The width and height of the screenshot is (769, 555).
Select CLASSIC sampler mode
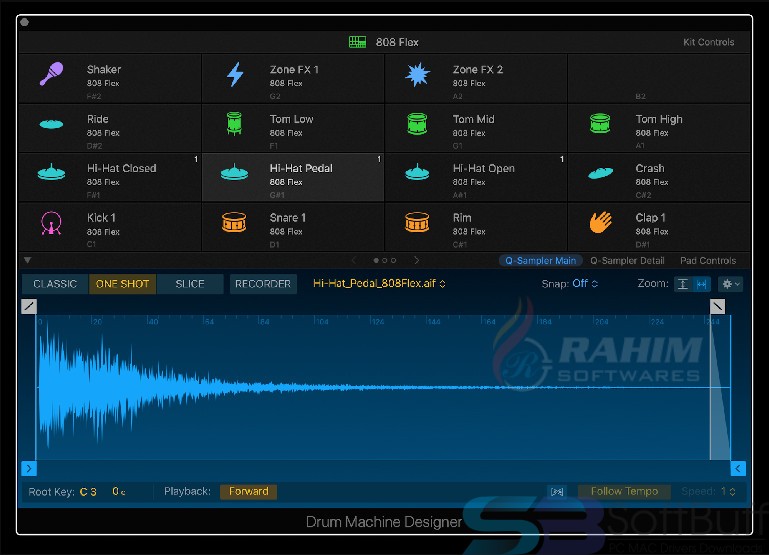coord(55,284)
